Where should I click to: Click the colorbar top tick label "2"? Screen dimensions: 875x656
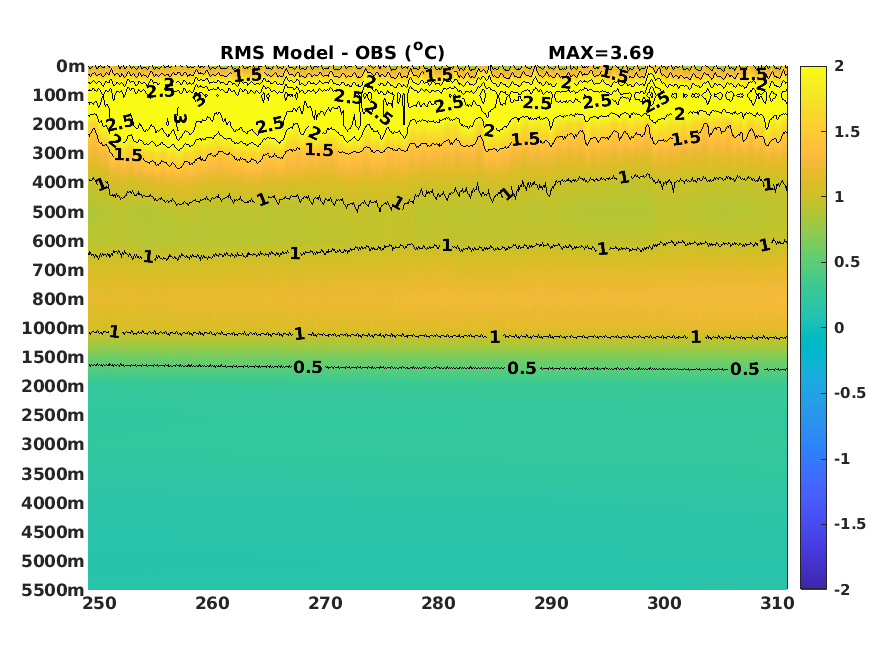[x=839, y=66]
